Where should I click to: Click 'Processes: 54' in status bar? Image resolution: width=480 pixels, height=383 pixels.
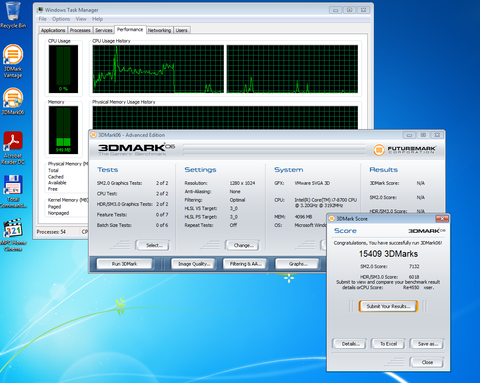pyautogui.click(x=51, y=232)
